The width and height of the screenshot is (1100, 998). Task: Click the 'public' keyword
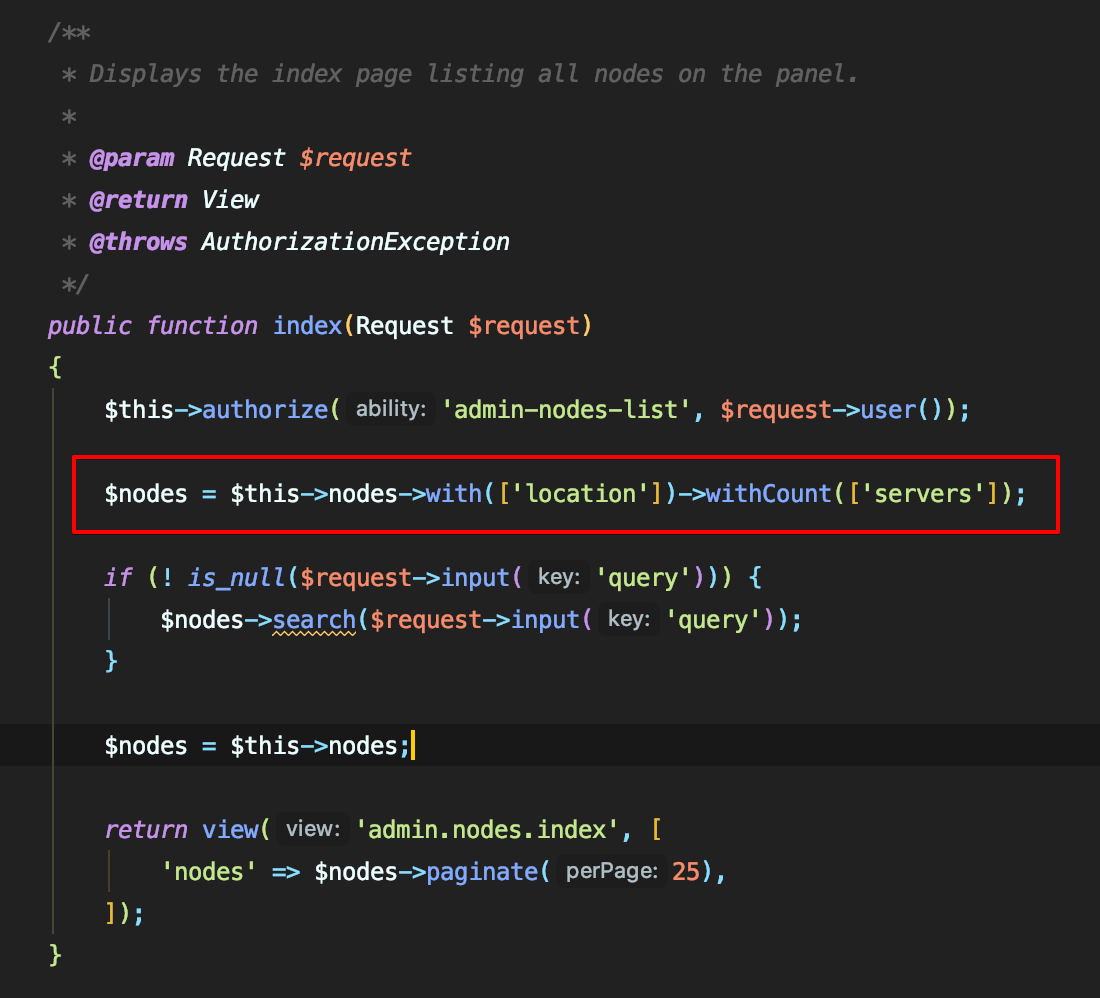point(89,326)
